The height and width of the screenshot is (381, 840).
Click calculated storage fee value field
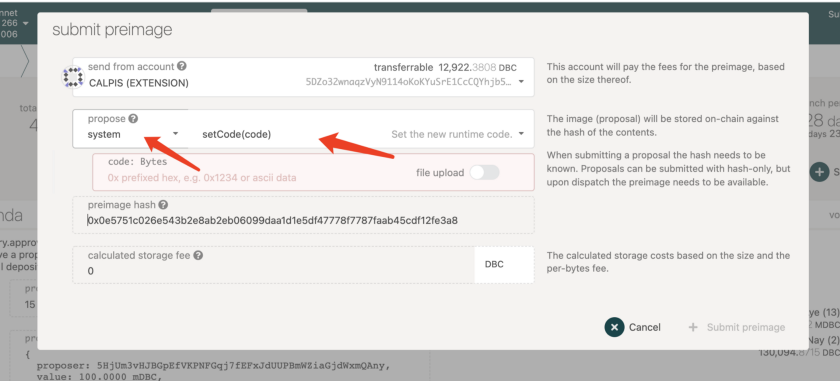(274, 265)
